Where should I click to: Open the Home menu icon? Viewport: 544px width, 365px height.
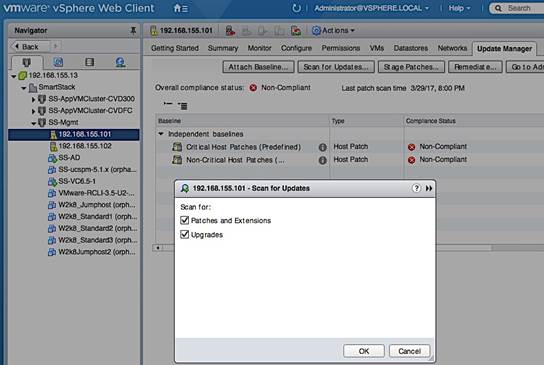click(x=180, y=8)
